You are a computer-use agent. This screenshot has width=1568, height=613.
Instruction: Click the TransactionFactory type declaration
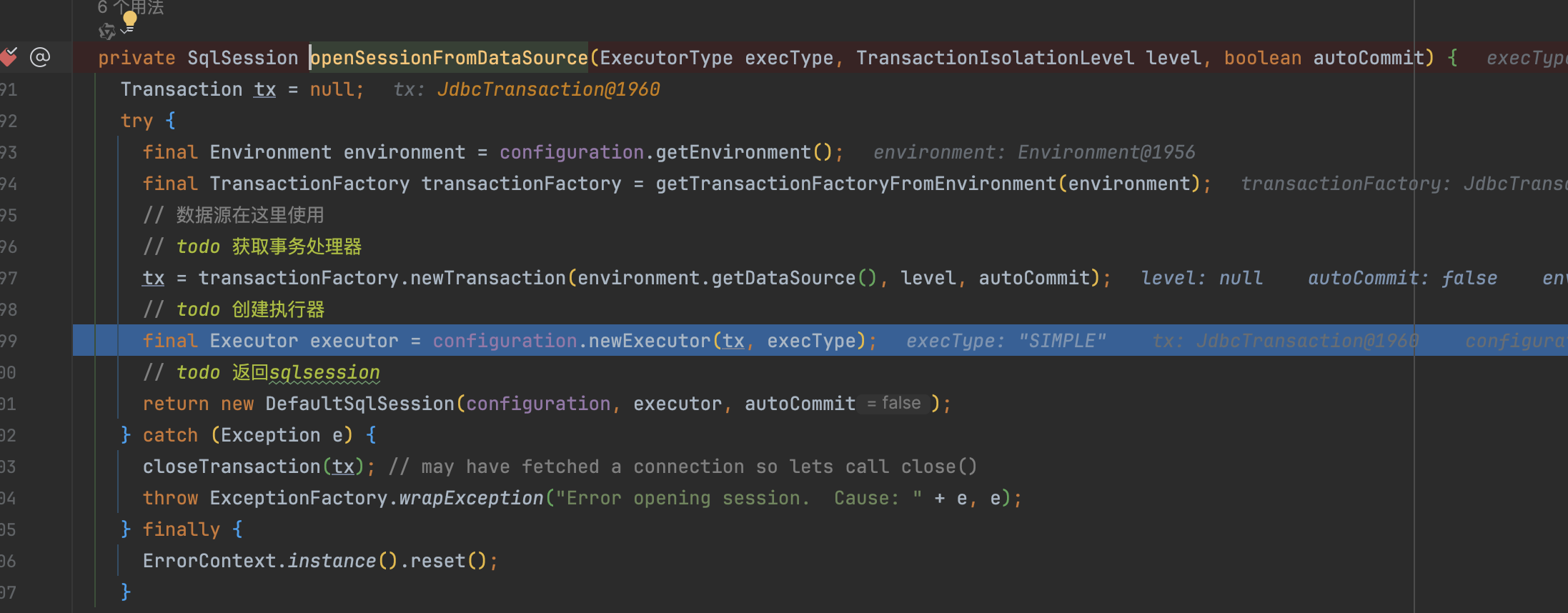309,184
